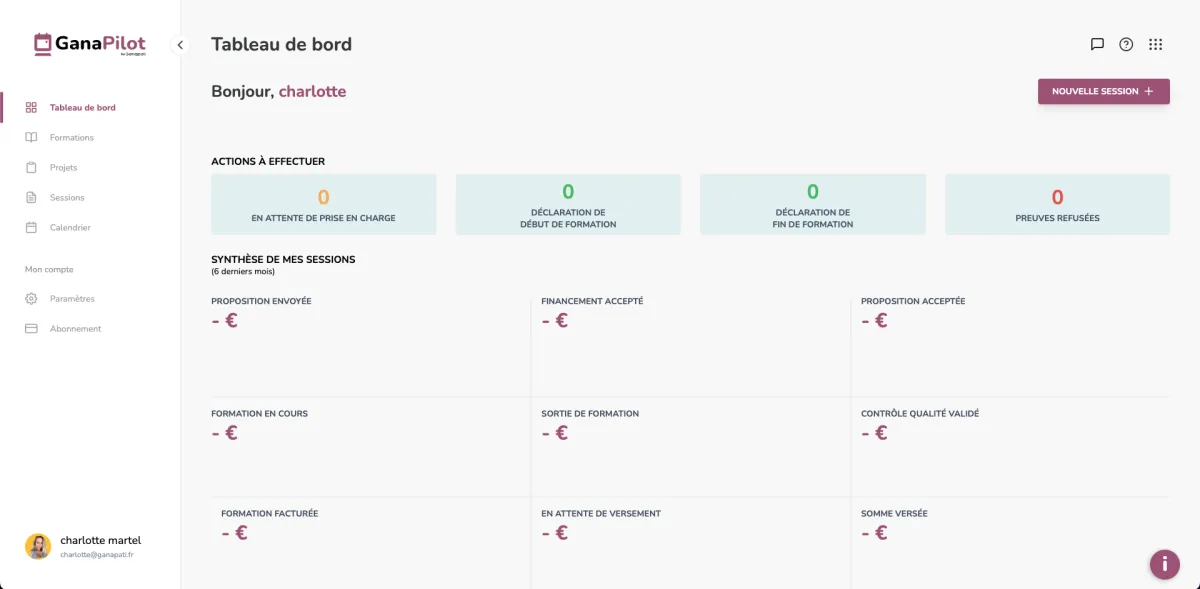Click the Abonnement card icon
This screenshot has height=589, width=1200.
click(x=31, y=329)
